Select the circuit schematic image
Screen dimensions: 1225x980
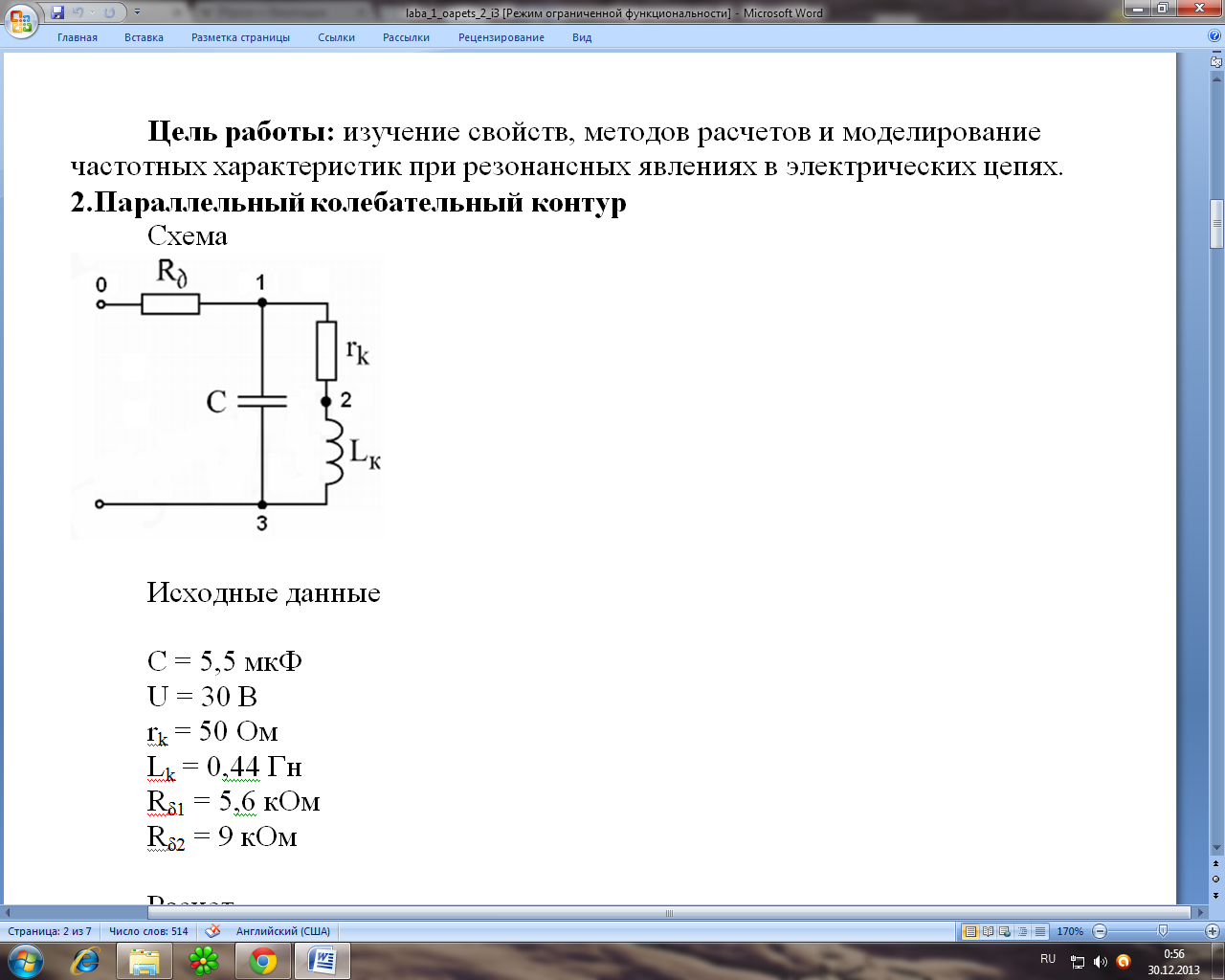point(228,395)
